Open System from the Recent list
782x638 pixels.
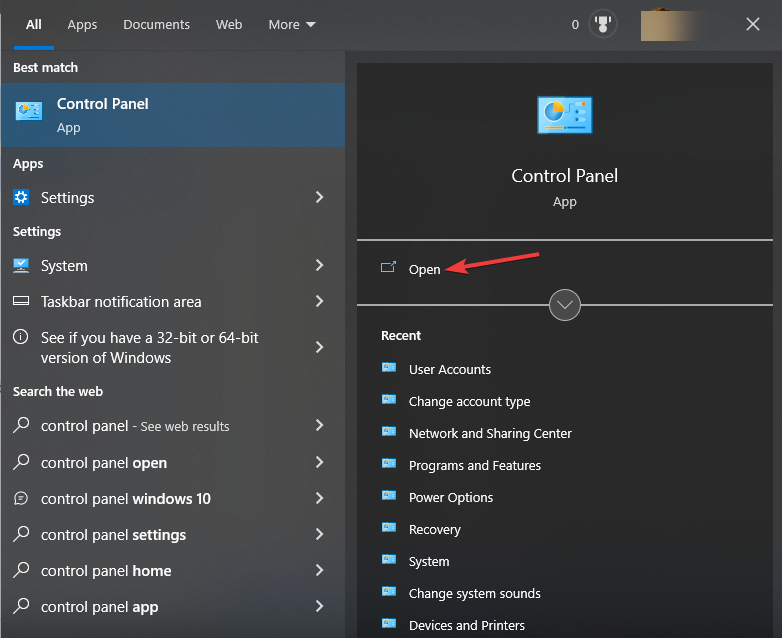[429, 561]
